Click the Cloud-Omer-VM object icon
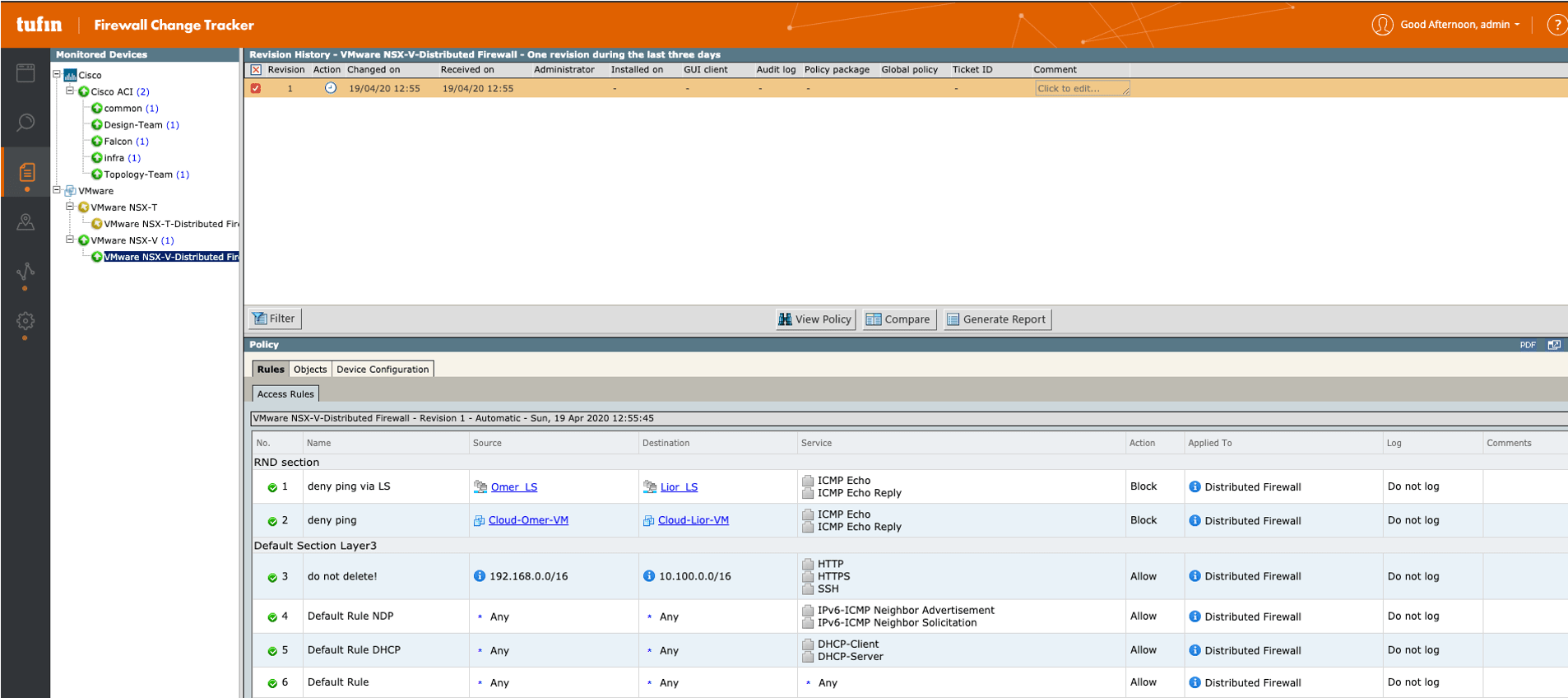1568x698 pixels. (479, 520)
